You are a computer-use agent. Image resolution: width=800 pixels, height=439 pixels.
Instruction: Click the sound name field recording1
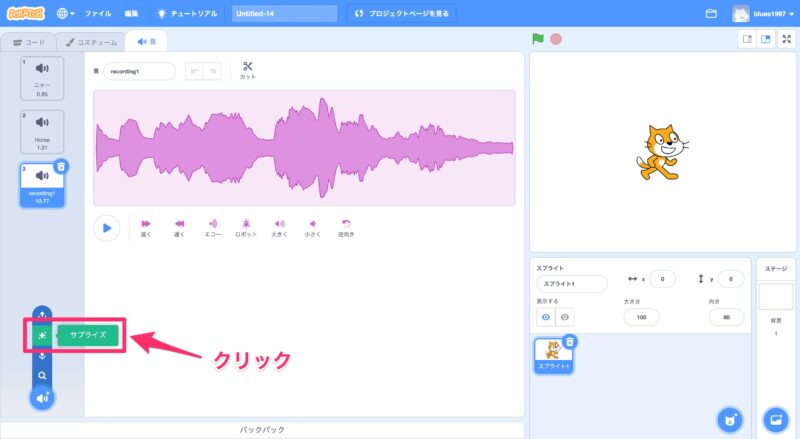coord(139,72)
